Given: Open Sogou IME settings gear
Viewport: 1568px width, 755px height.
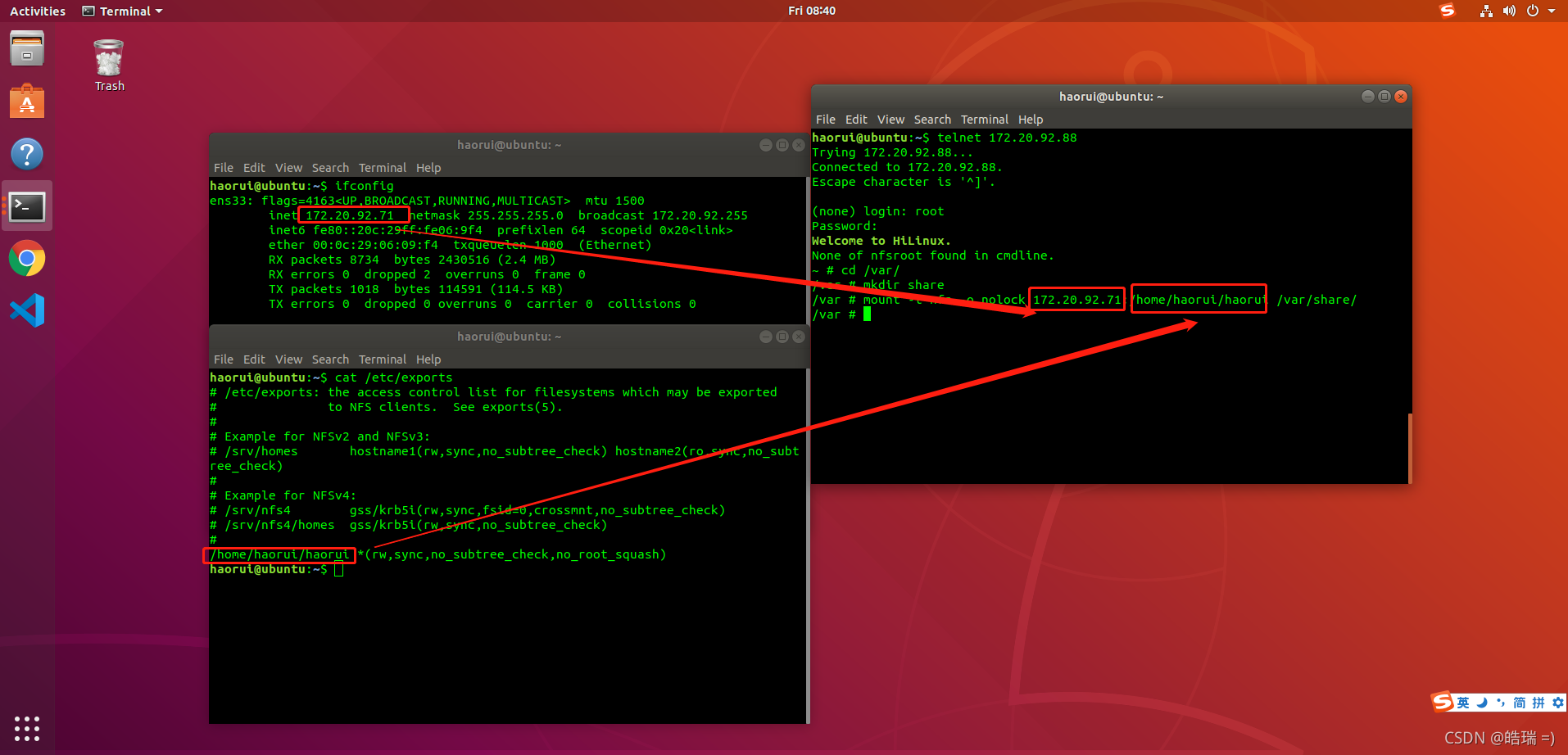Looking at the screenshot, I should click(x=1558, y=703).
